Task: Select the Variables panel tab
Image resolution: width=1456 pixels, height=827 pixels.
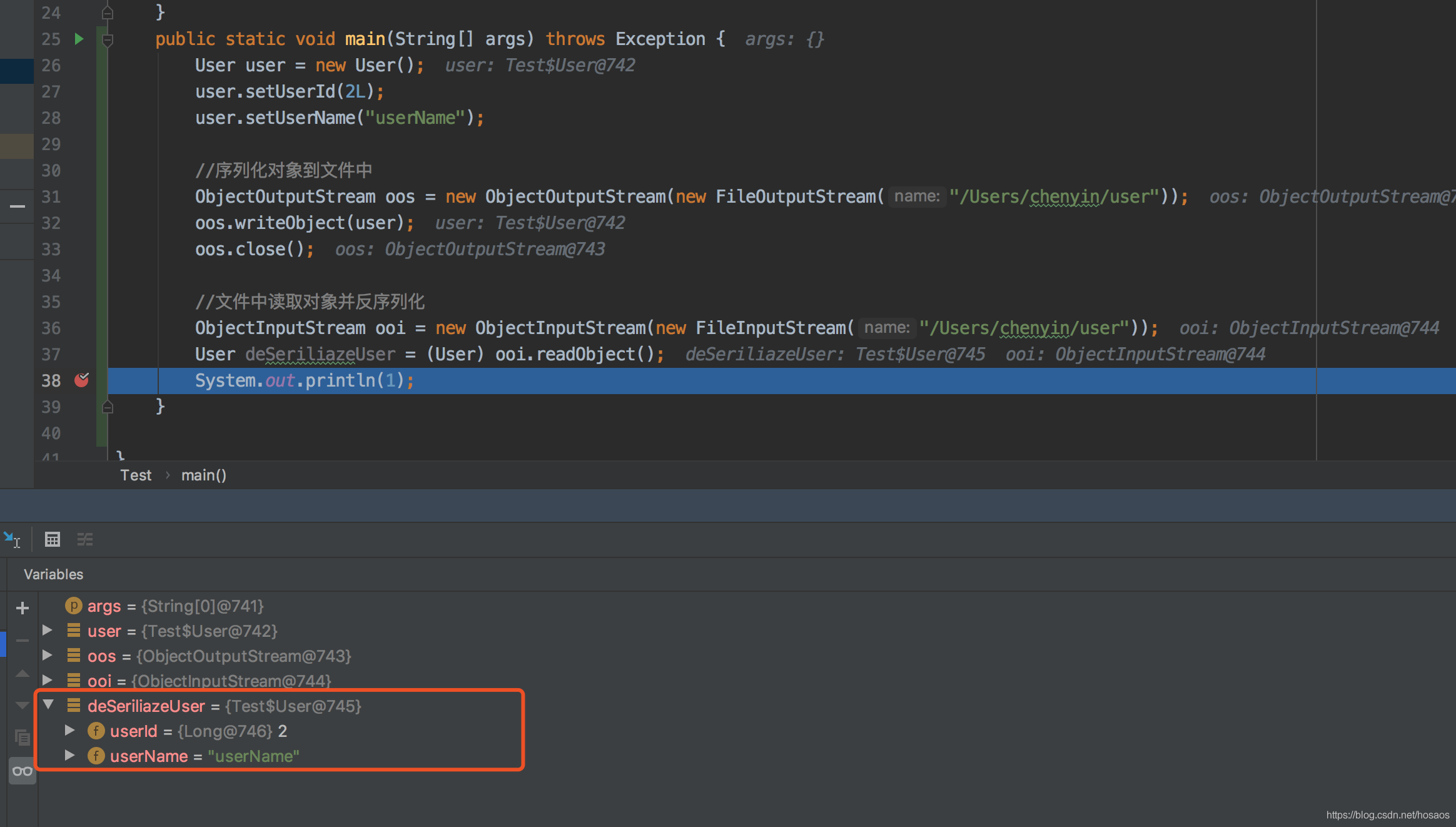Action: coord(53,574)
